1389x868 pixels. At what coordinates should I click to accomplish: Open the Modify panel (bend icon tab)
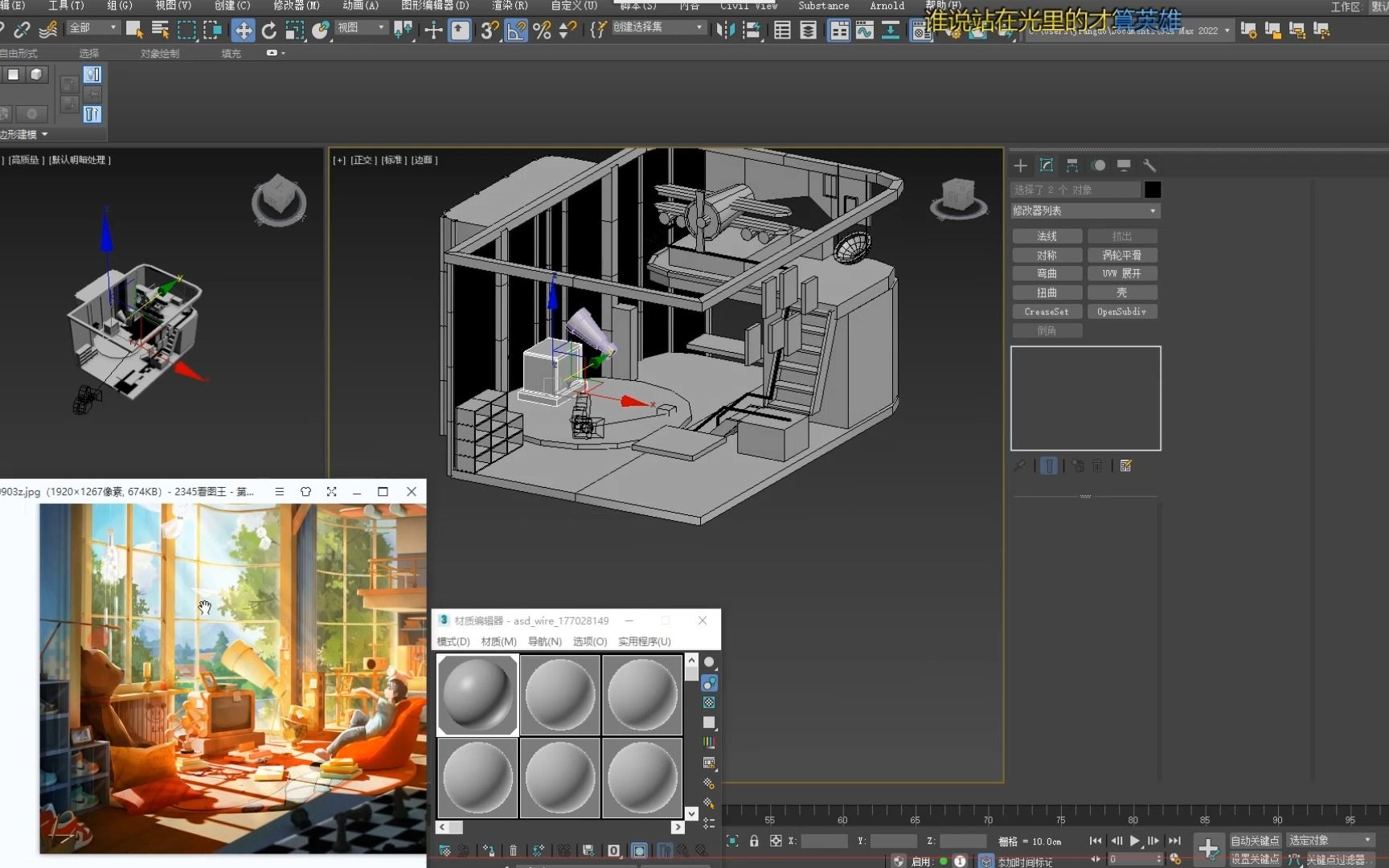point(1046,166)
